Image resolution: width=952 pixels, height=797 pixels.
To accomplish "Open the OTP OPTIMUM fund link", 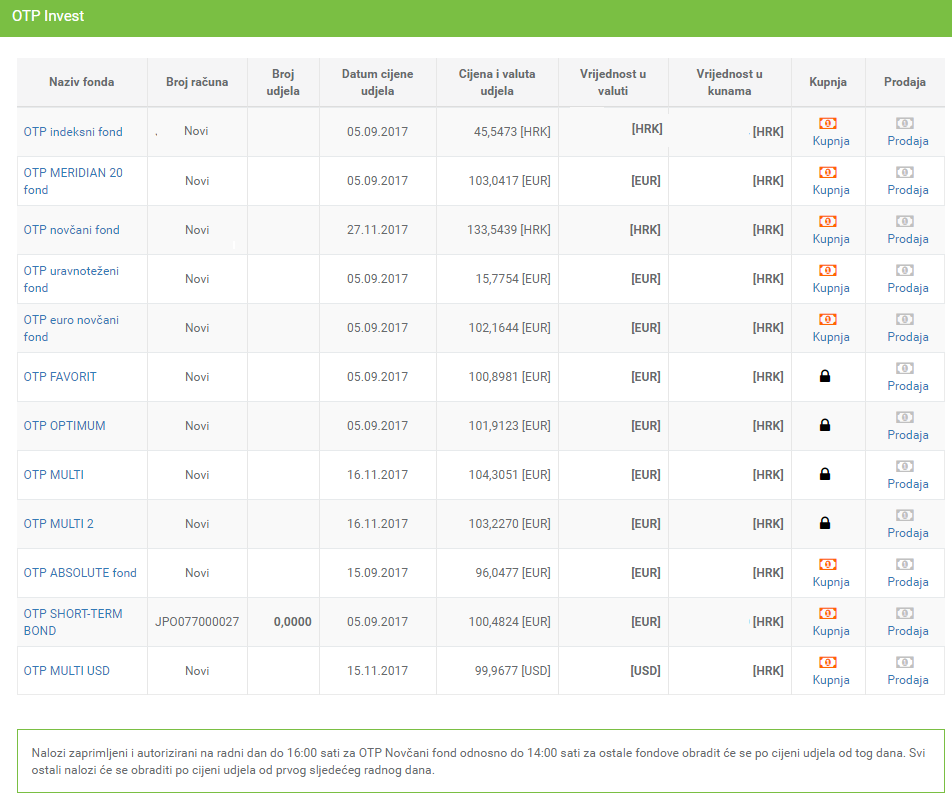I will [64, 426].
